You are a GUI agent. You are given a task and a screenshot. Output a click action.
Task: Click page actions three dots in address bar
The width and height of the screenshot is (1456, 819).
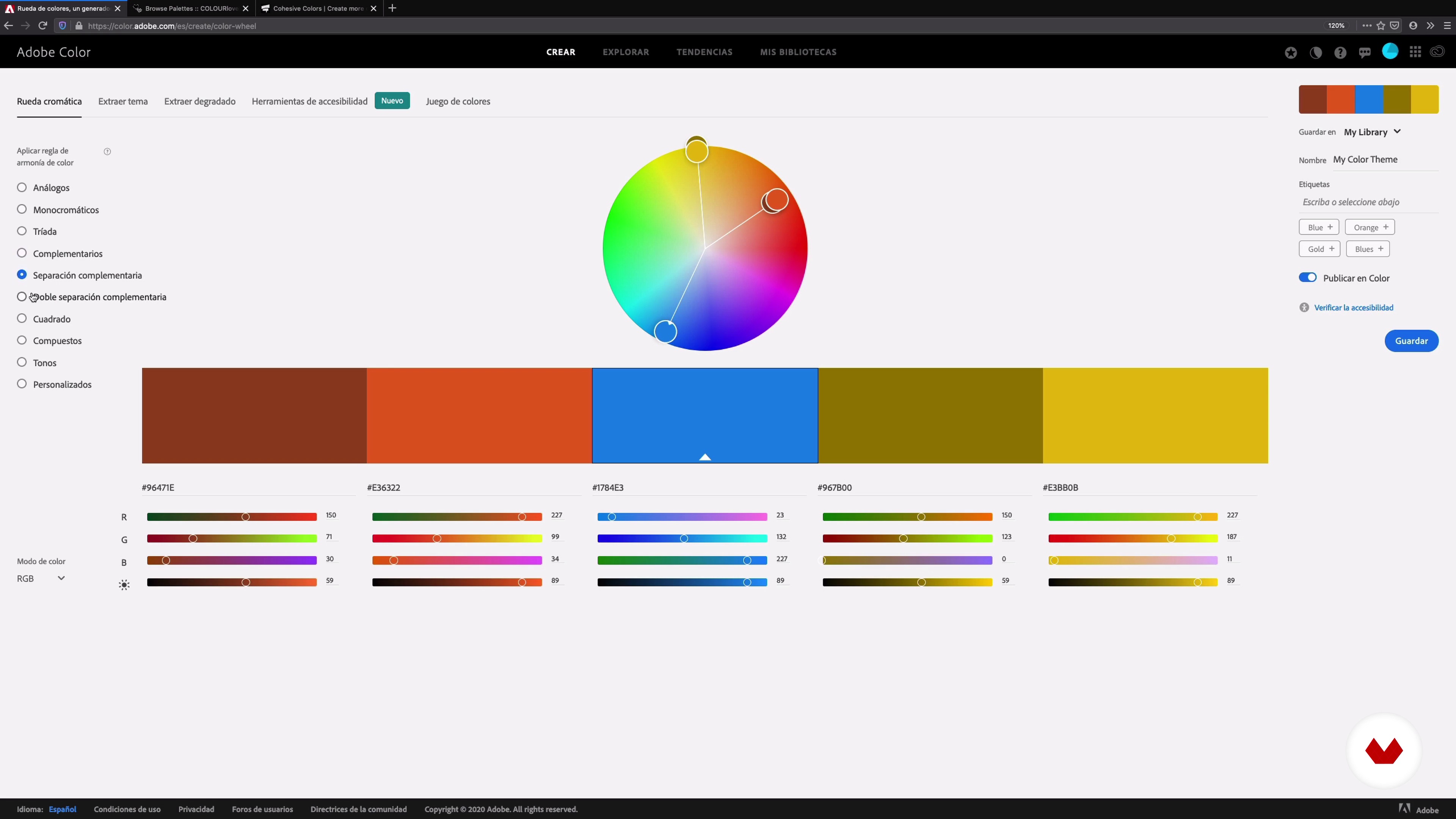coord(1367,25)
